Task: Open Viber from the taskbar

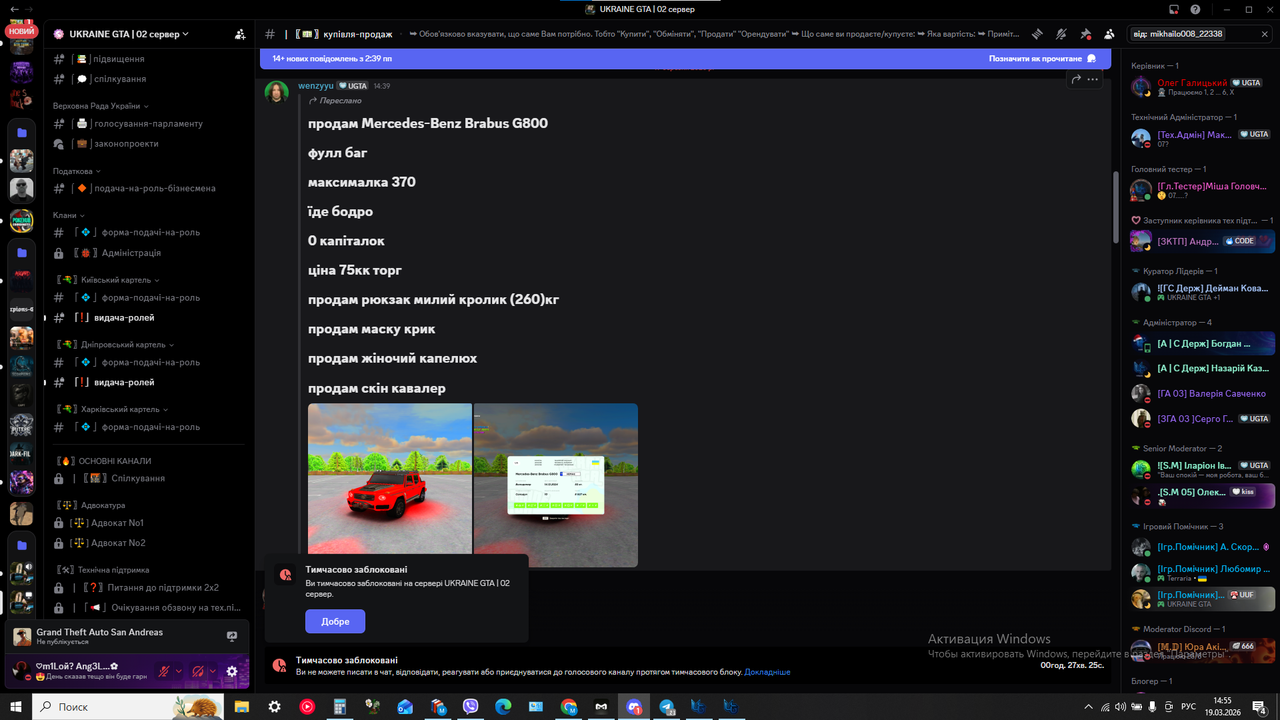Action: pos(471,706)
